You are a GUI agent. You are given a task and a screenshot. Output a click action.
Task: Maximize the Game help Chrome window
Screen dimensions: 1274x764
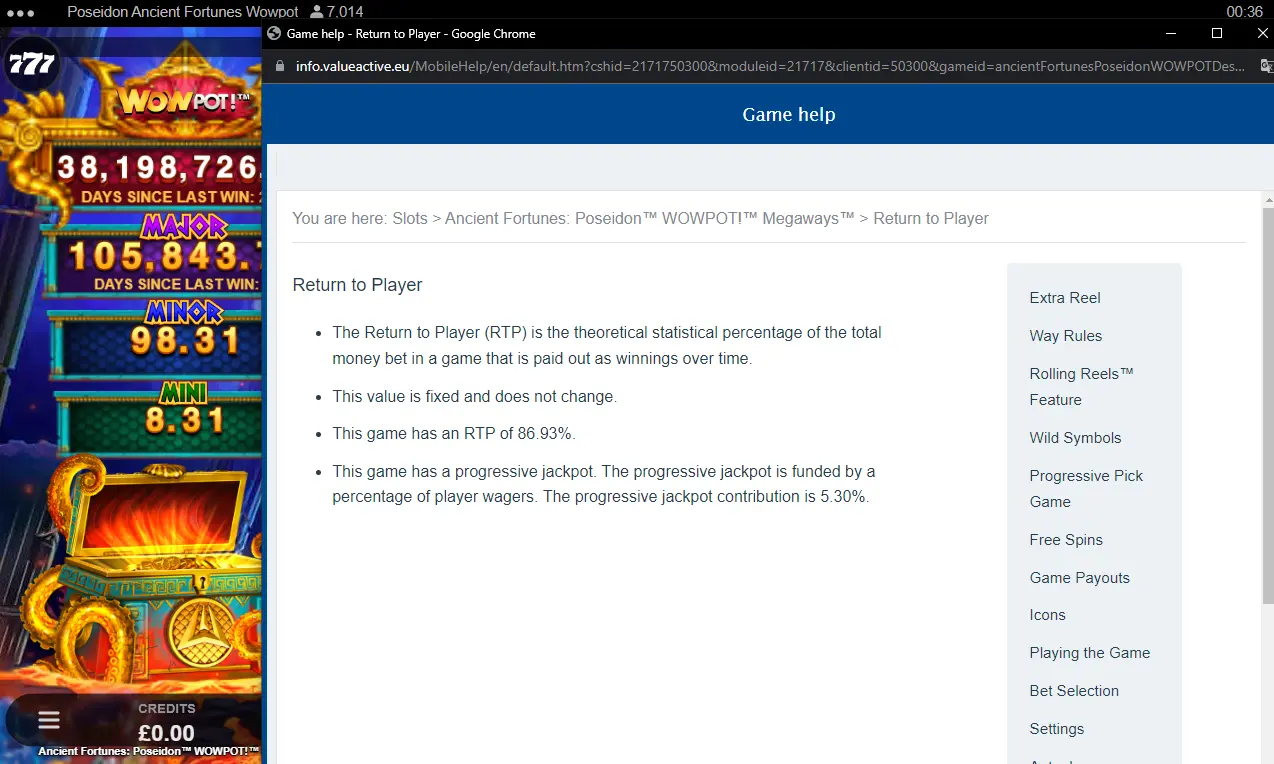point(1217,33)
